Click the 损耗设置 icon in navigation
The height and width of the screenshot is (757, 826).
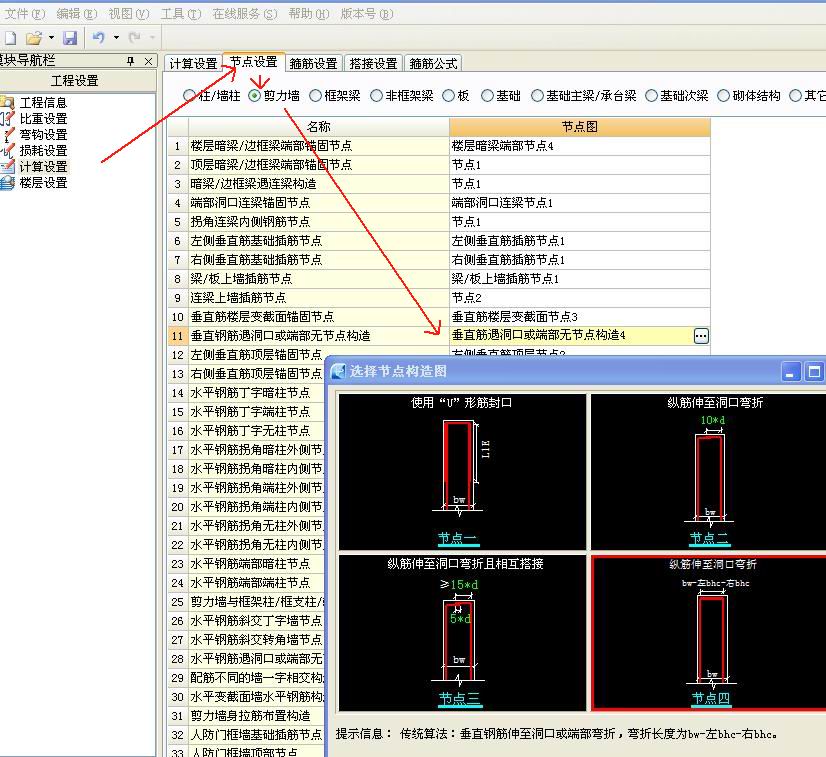coord(7,151)
